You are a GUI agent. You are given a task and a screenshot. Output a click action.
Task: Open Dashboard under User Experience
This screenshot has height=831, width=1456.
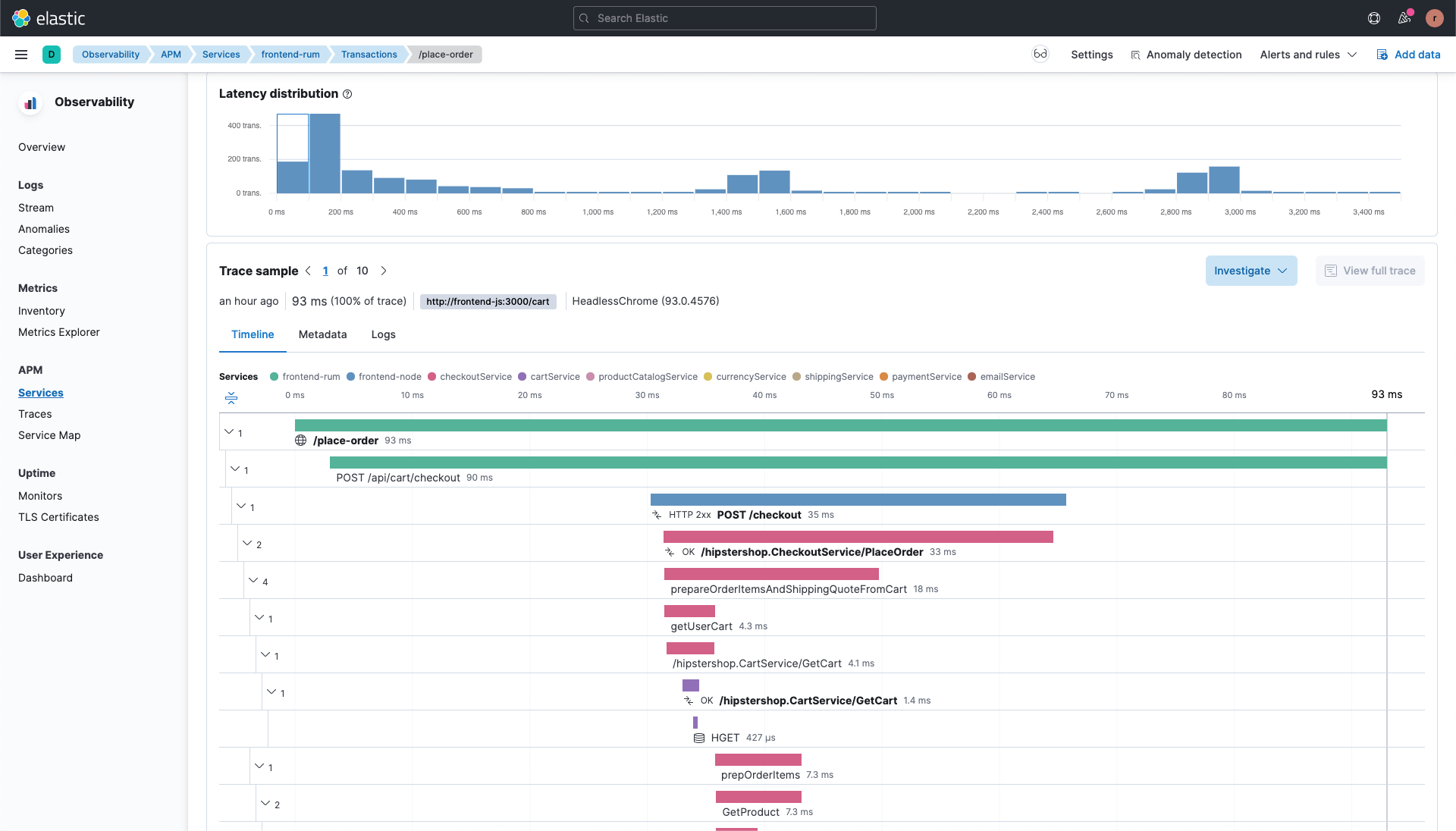click(45, 578)
